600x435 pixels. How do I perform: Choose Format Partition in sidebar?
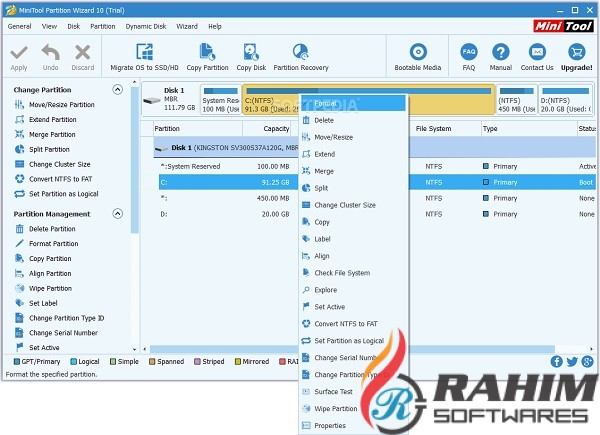(x=46, y=244)
